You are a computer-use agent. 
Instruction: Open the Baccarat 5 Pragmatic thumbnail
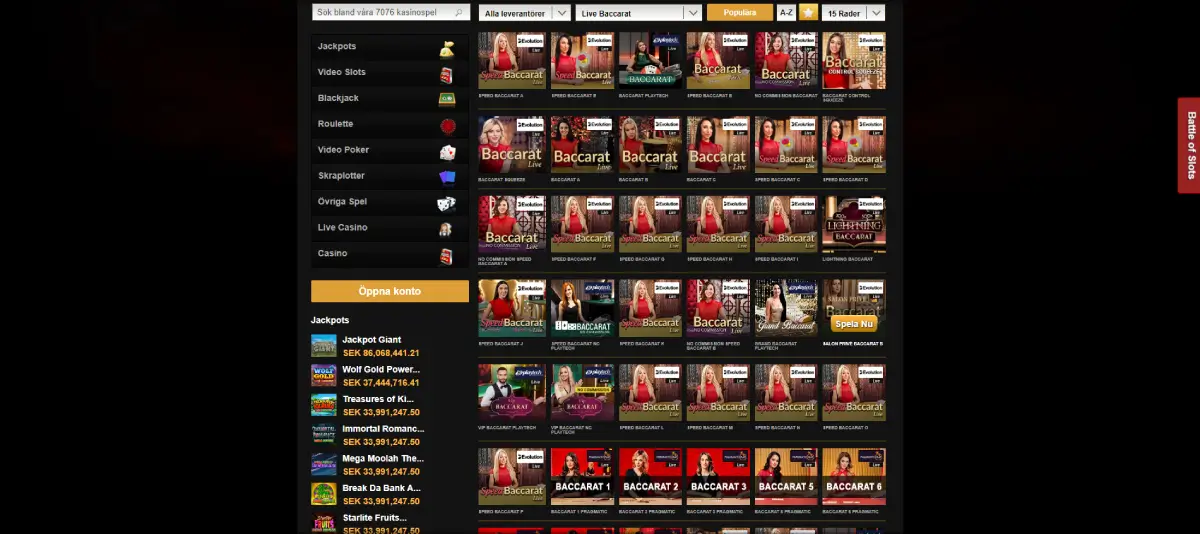coord(786,477)
